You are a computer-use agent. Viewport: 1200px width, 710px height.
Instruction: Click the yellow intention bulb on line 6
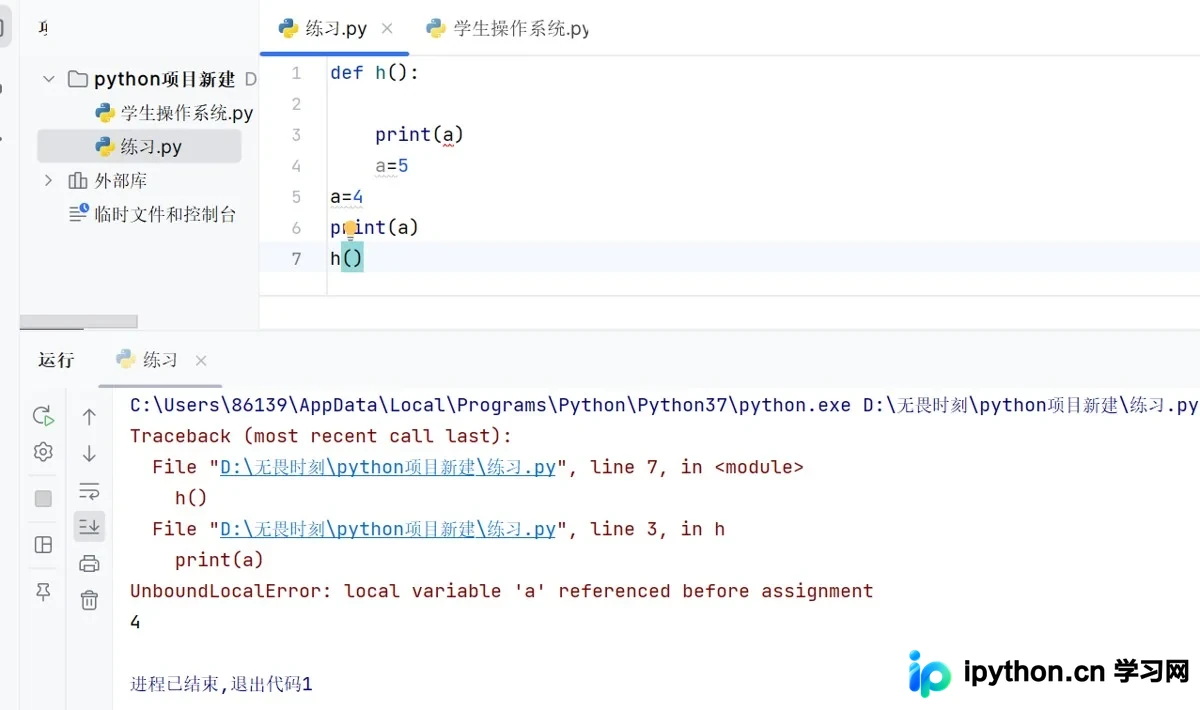(350, 228)
